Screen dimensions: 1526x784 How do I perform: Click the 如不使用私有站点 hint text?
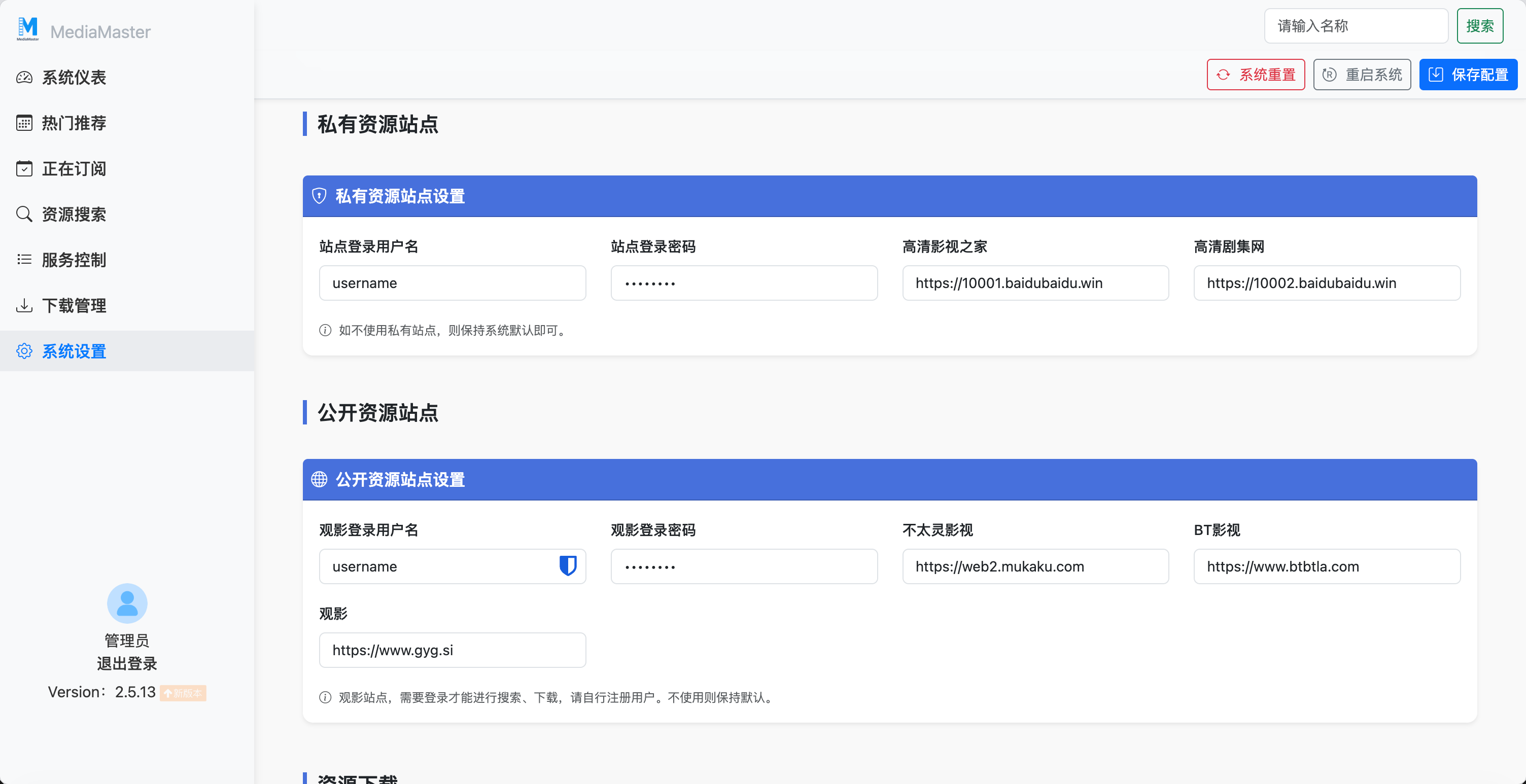pyautogui.click(x=453, y=331)
